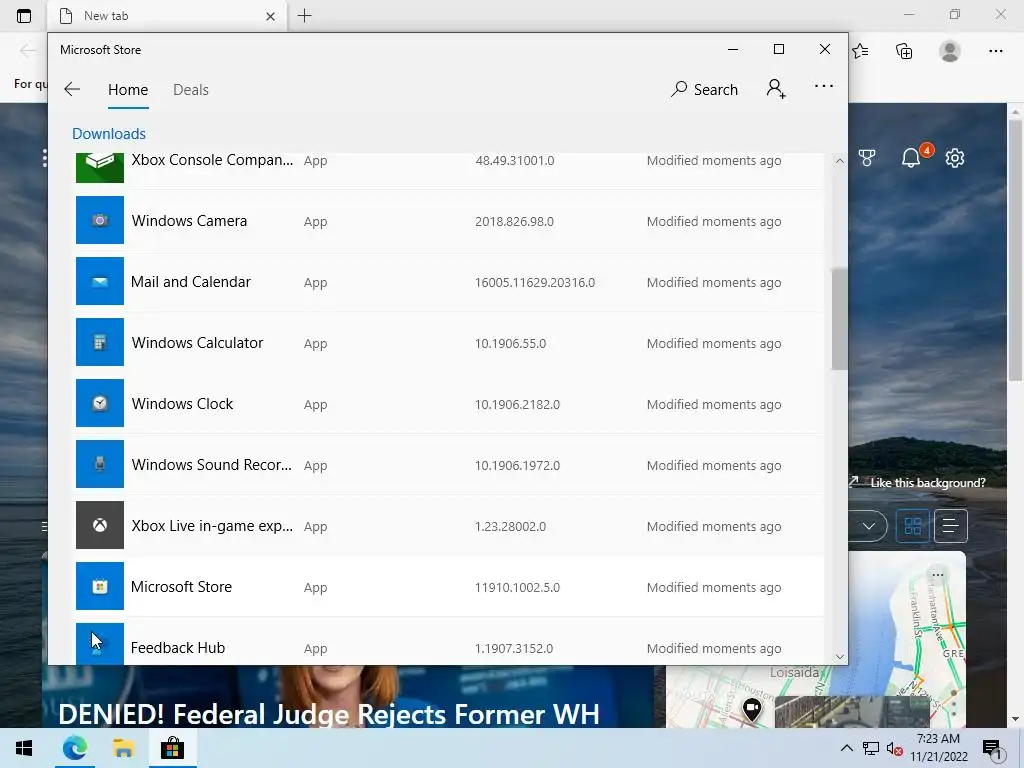Click version 10.1906.55.0
1024x768 pixels.
[511, 344]
